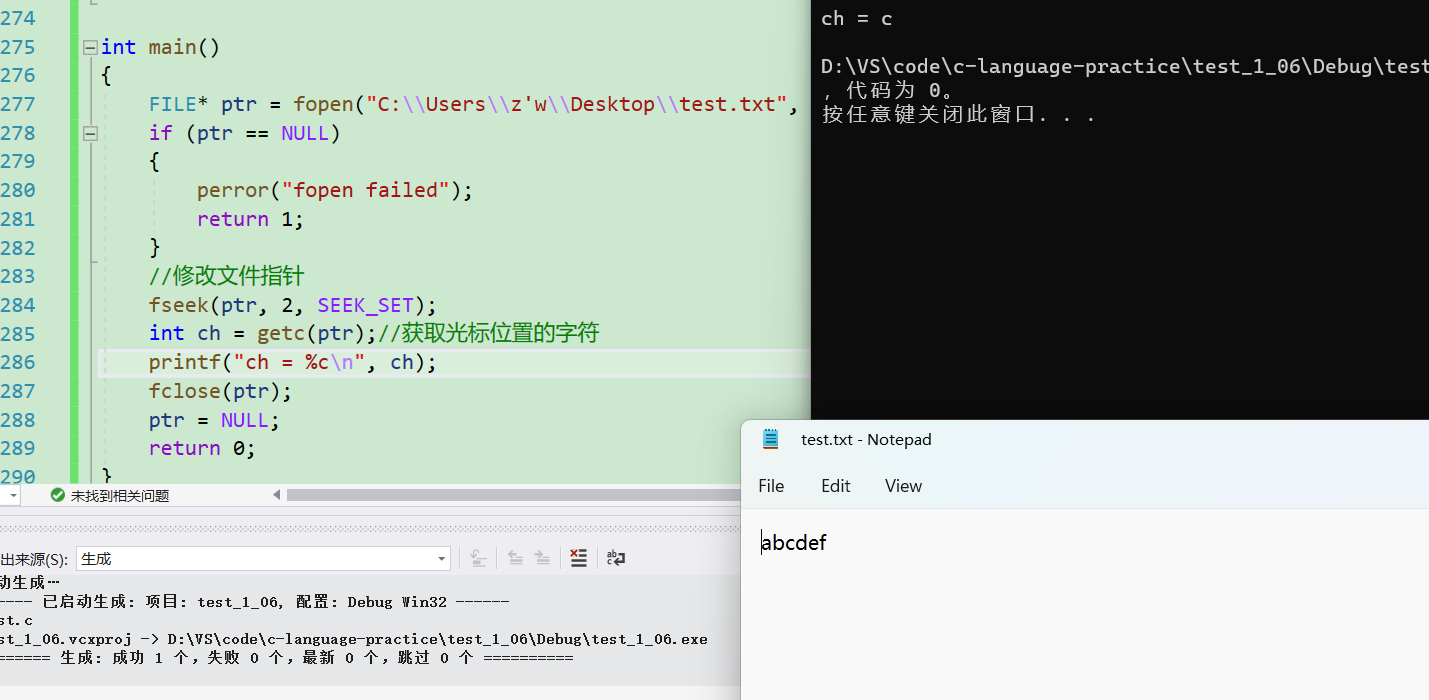1429x700 pixels.
Task: Toggle word wrap icon in output toolbar
Action: pos(616,559)
